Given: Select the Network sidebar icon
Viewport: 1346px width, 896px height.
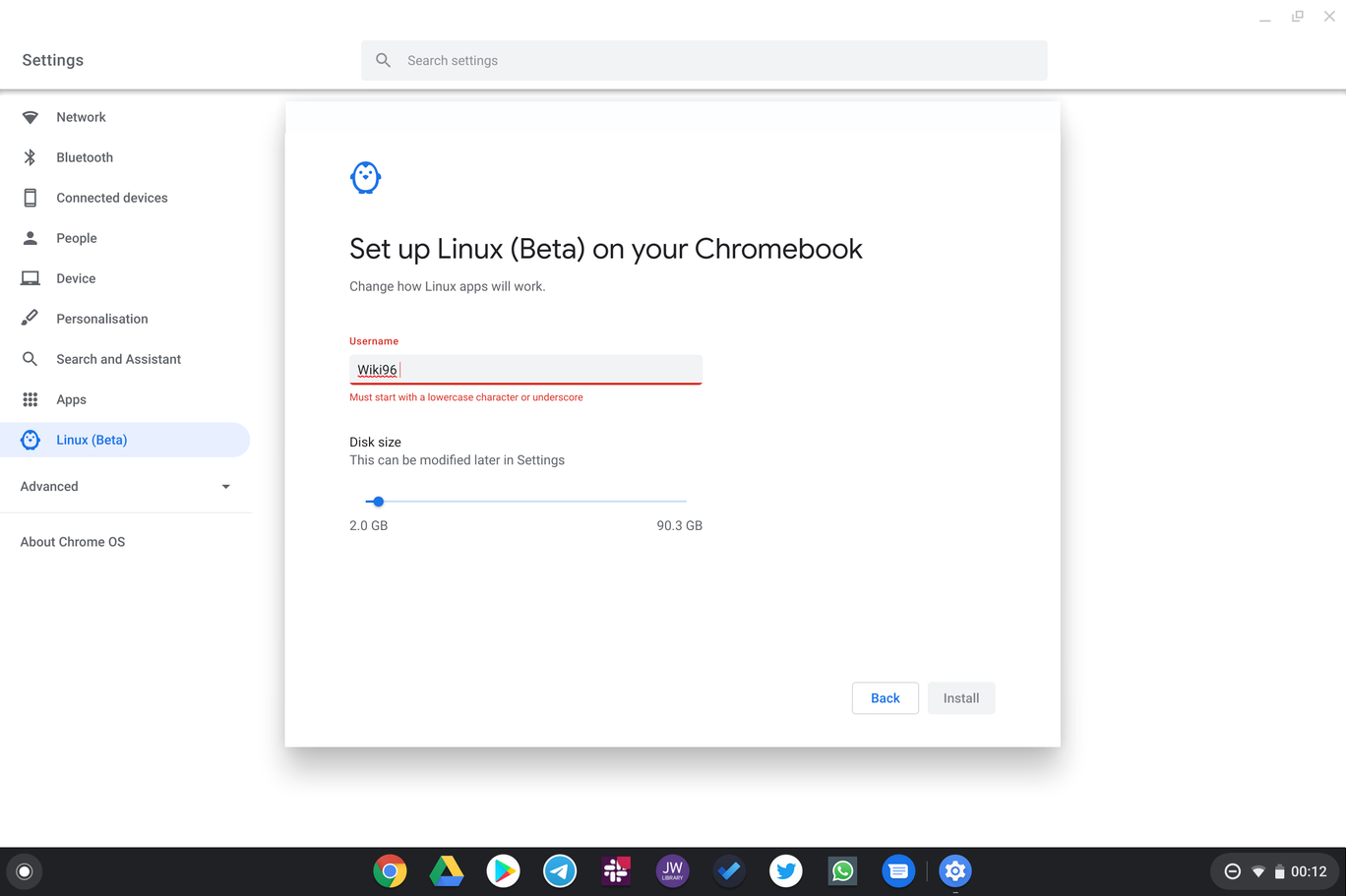Looking at the screenshot, I should [x=30, y=117].
